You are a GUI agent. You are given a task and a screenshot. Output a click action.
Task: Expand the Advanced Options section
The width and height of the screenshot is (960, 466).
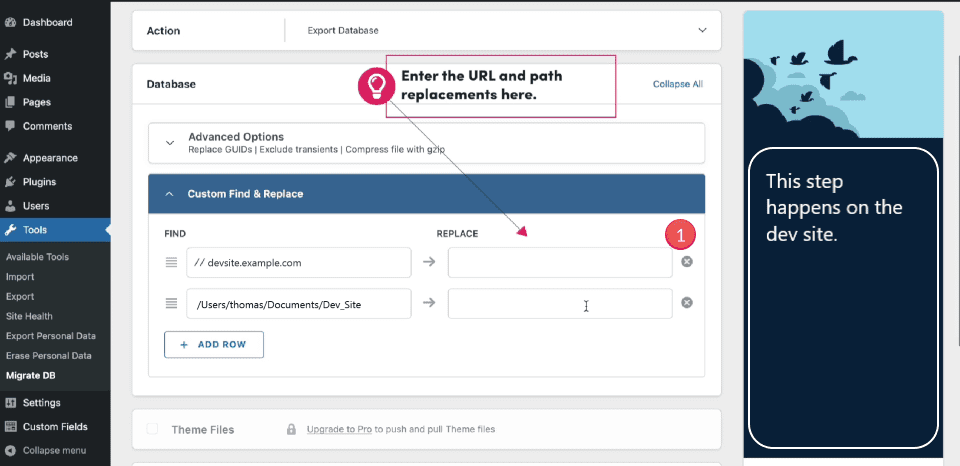170,143
